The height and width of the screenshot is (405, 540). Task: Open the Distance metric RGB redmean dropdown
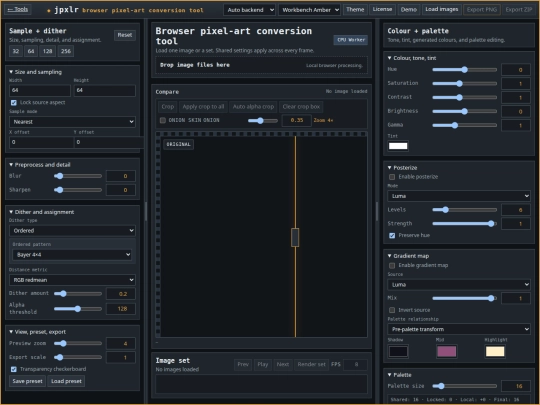[x=72, y=280]
